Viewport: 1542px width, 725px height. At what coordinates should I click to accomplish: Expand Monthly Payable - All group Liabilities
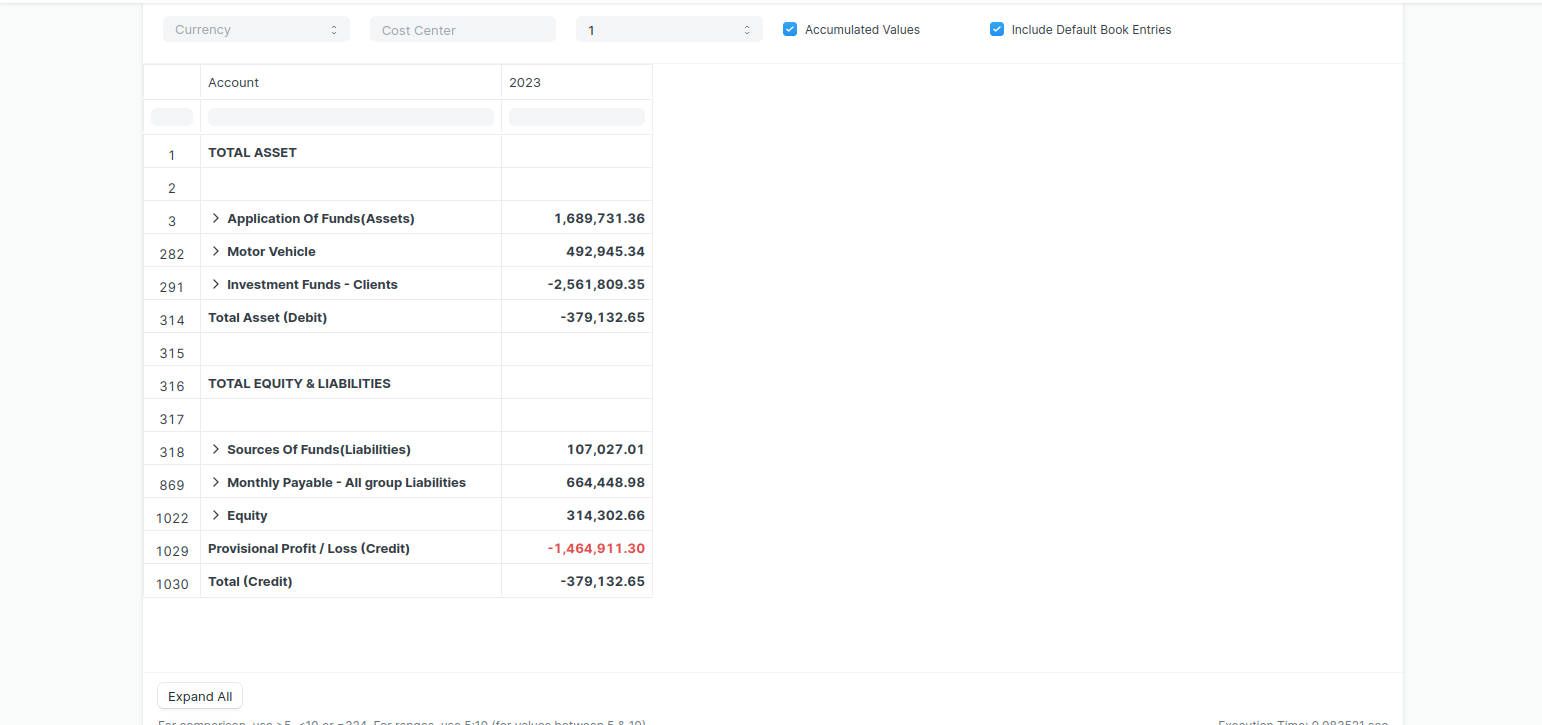click(216, 481)
